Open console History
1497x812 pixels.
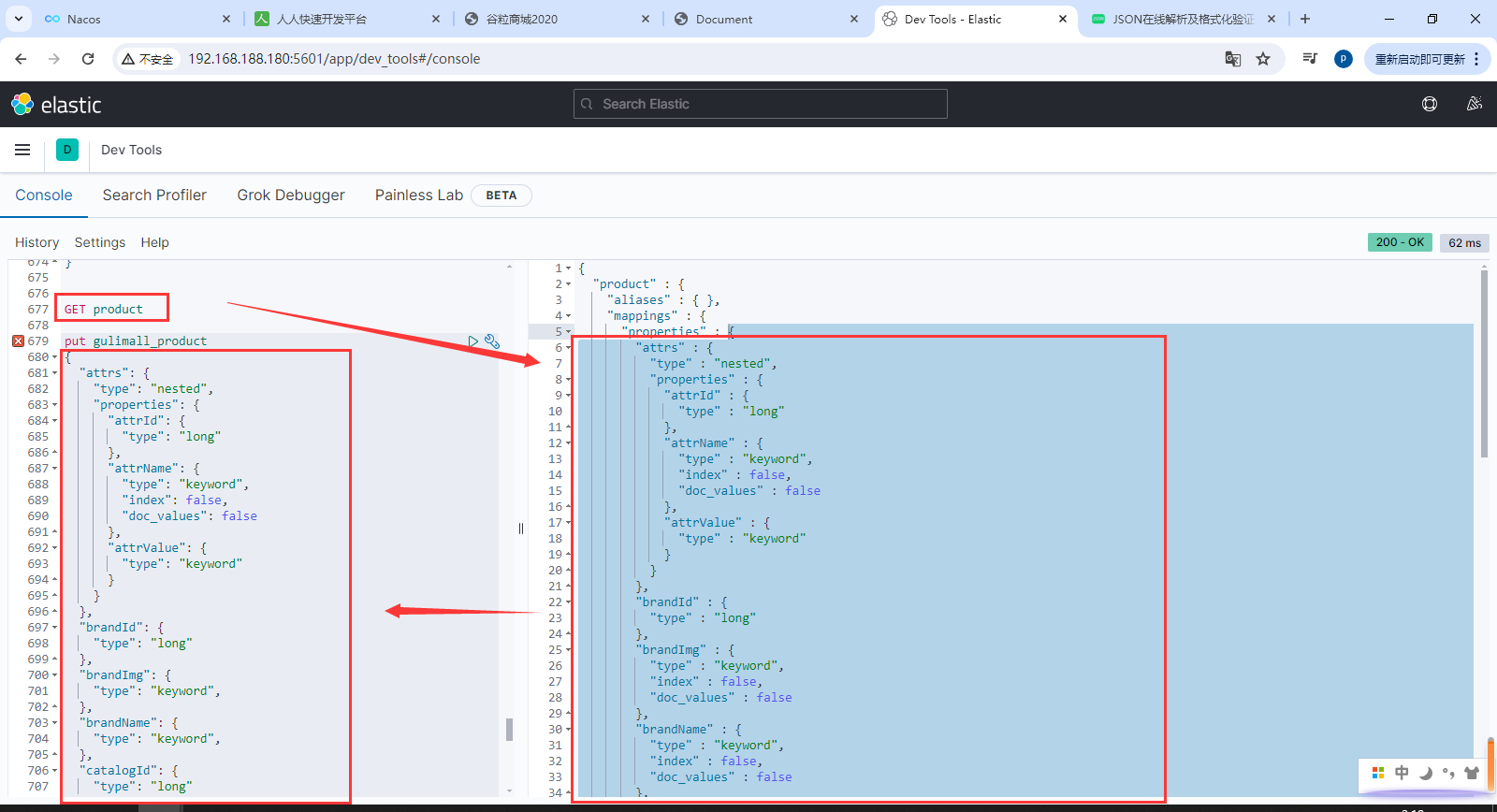point(36,242)
